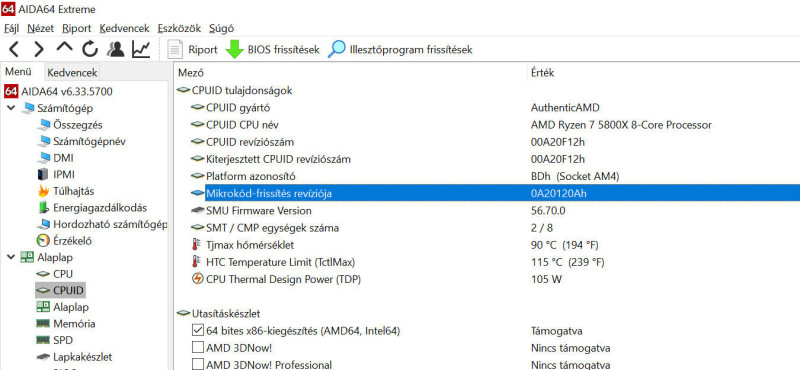
Task: Collapse the Számítógép tree node
Action: (11, 108)
